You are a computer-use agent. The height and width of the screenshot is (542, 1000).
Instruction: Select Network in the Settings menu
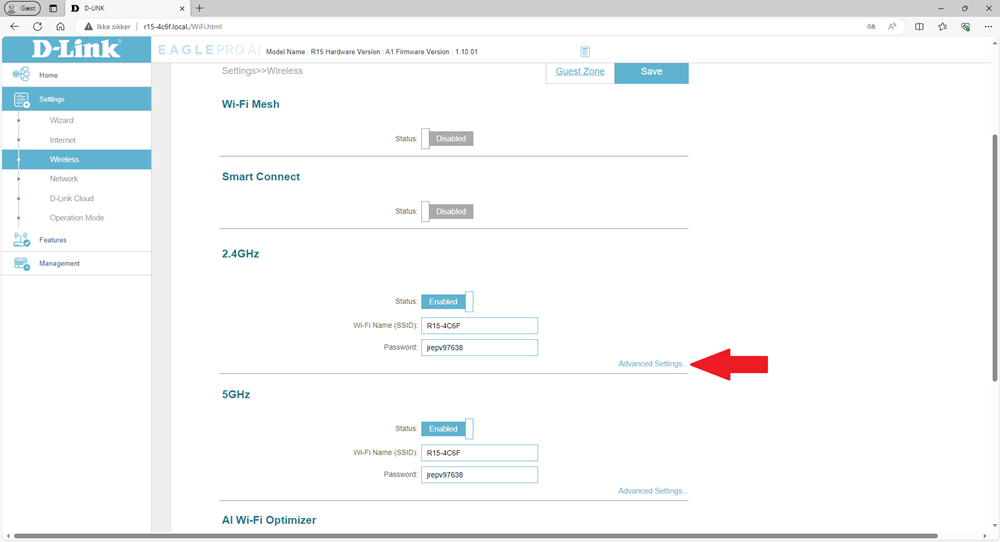[x=64, y=179]
